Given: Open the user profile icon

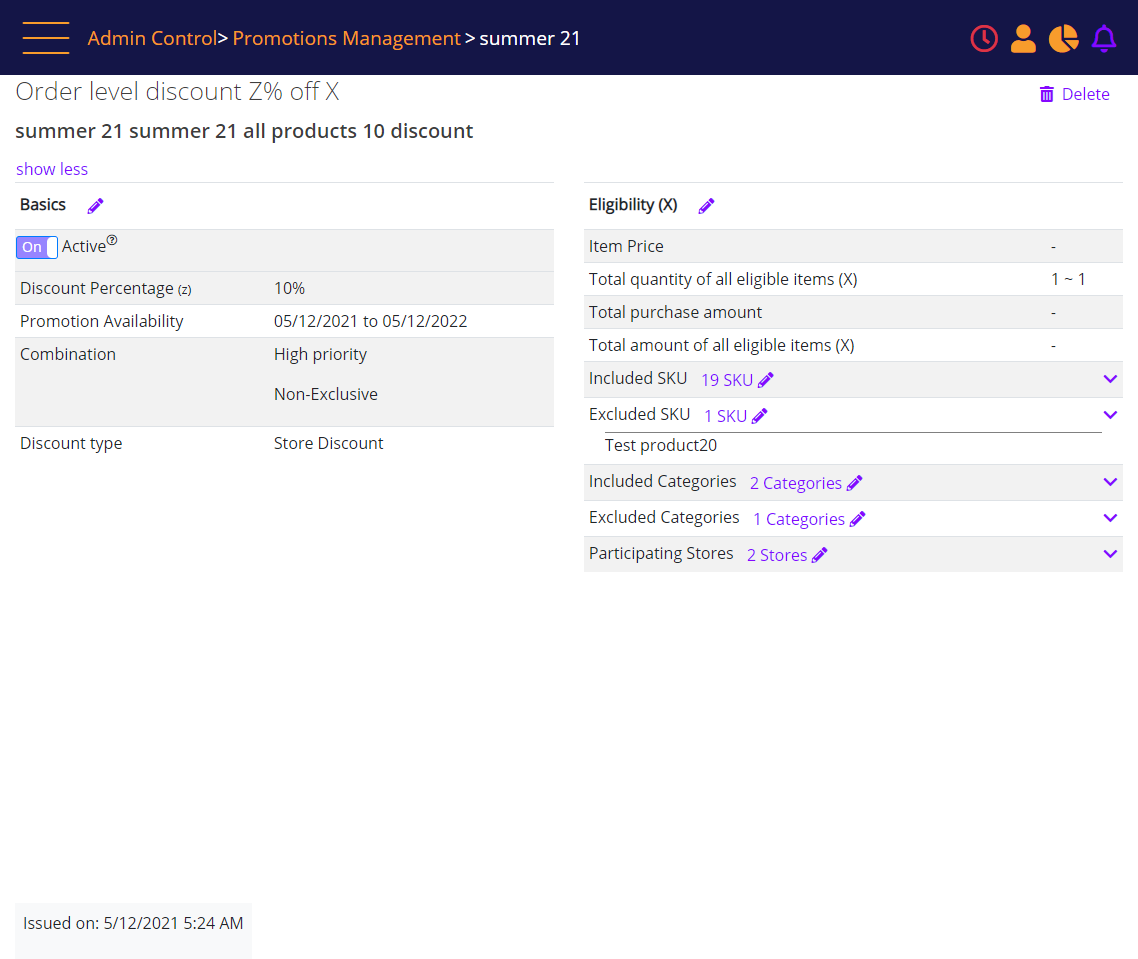Looking at the screenshot, I should coord(1023,38).
